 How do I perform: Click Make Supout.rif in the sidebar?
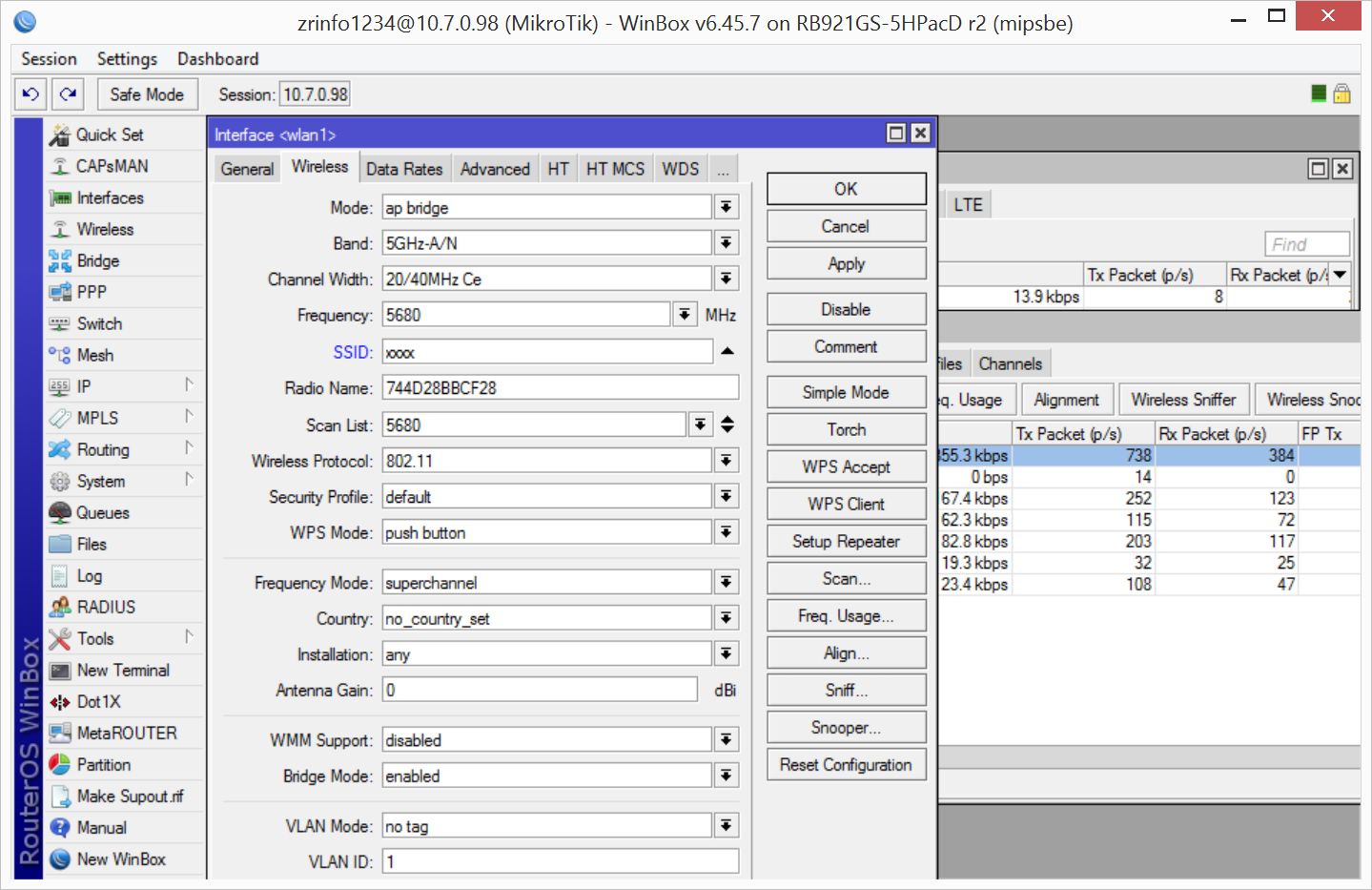pos(125,796)
